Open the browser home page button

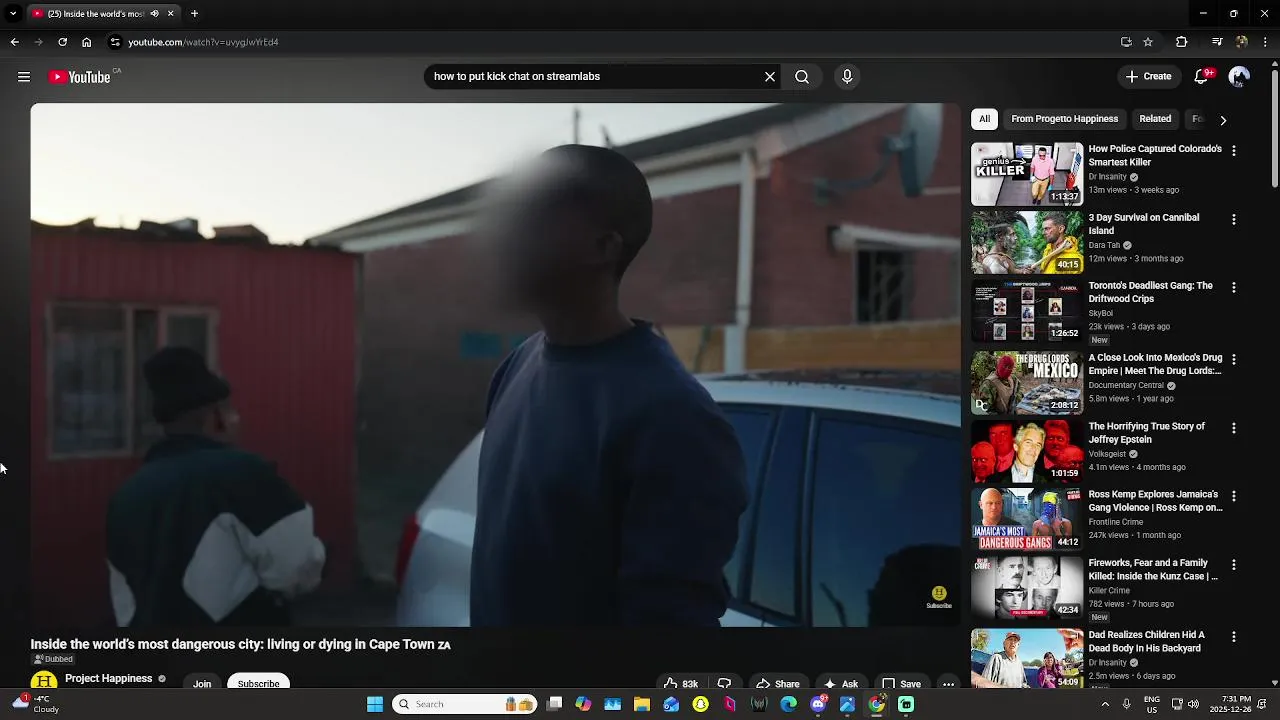[86, 42]
